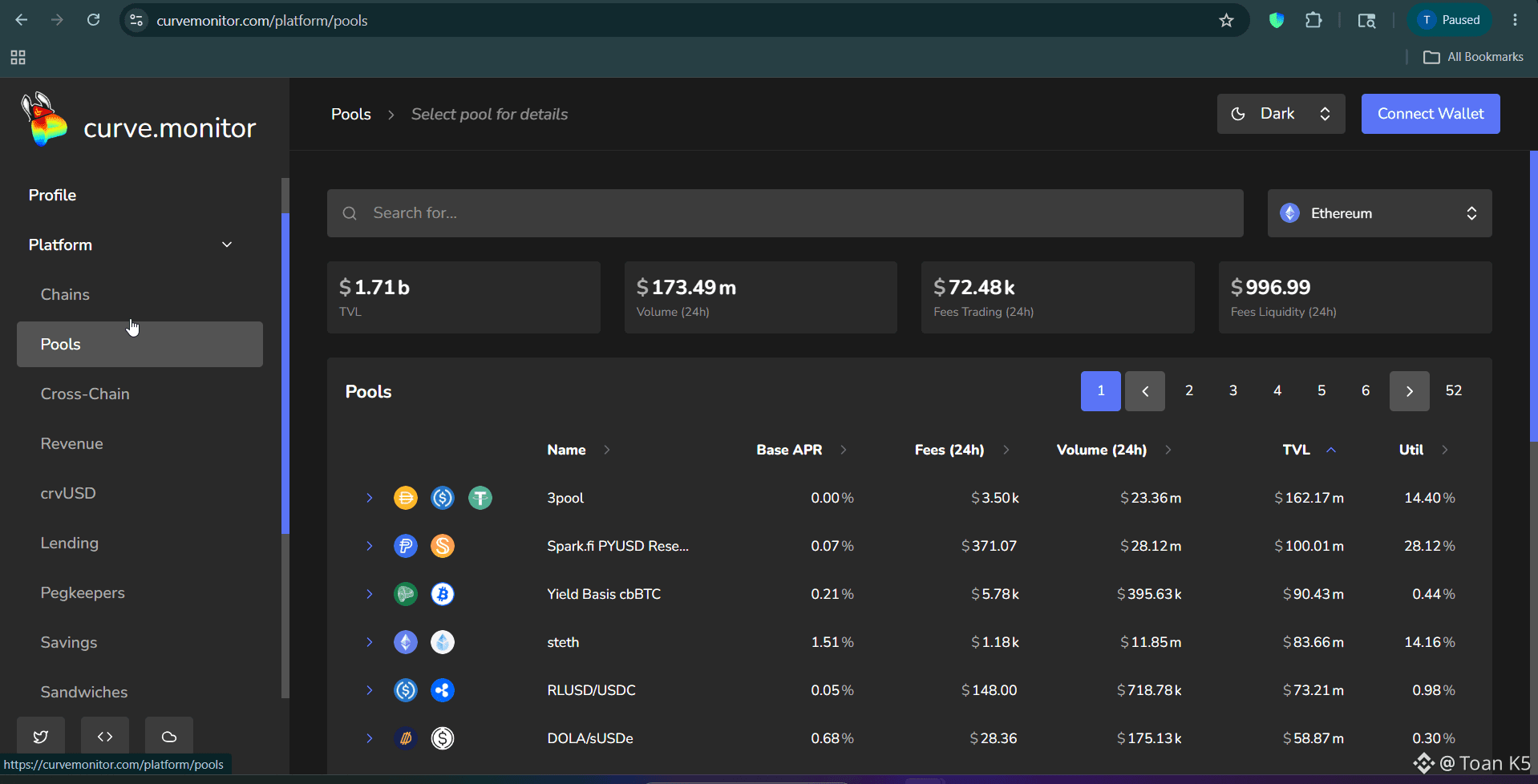
Task: View site information icon in address bar
Action: point(137,20)
